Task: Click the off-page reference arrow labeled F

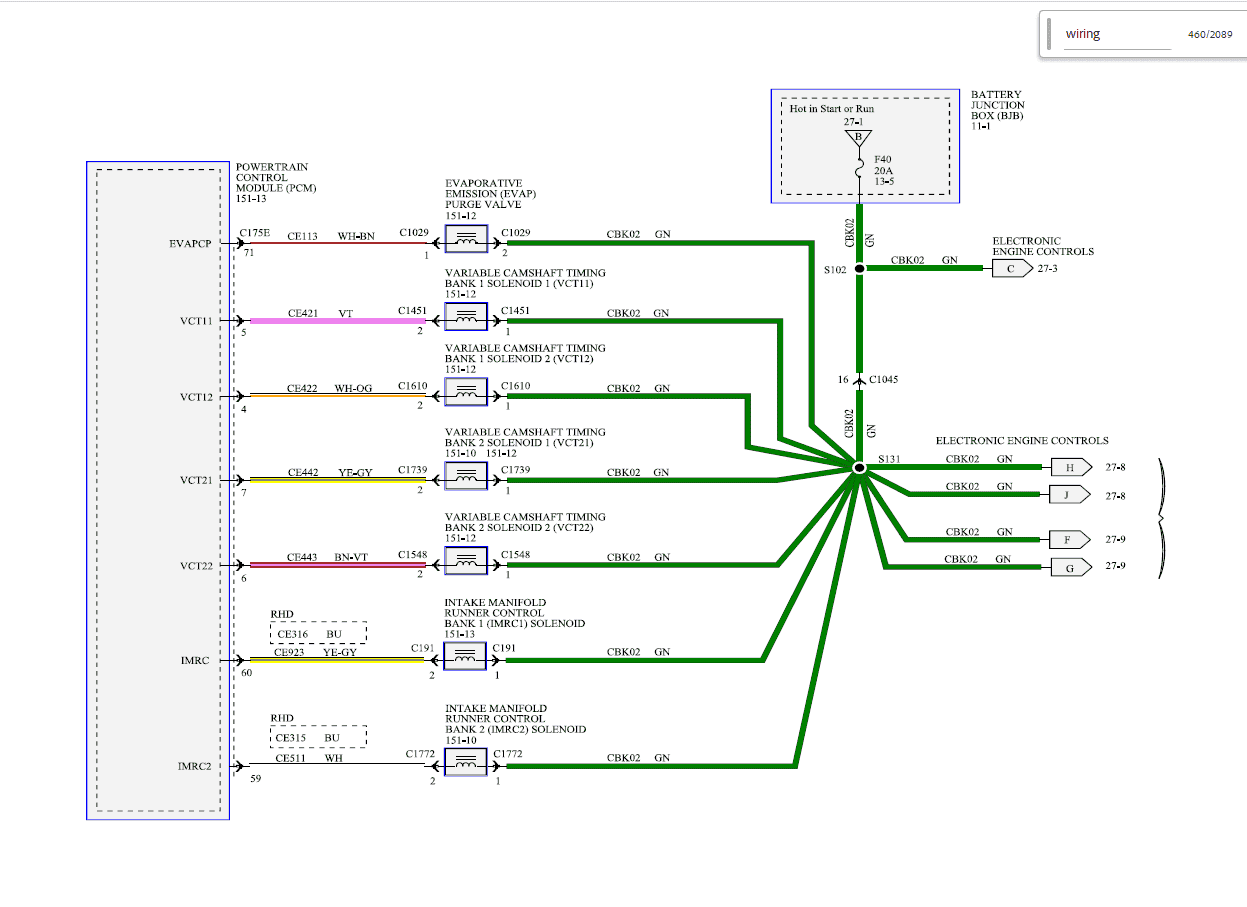Action: [x=1070, y=540]
